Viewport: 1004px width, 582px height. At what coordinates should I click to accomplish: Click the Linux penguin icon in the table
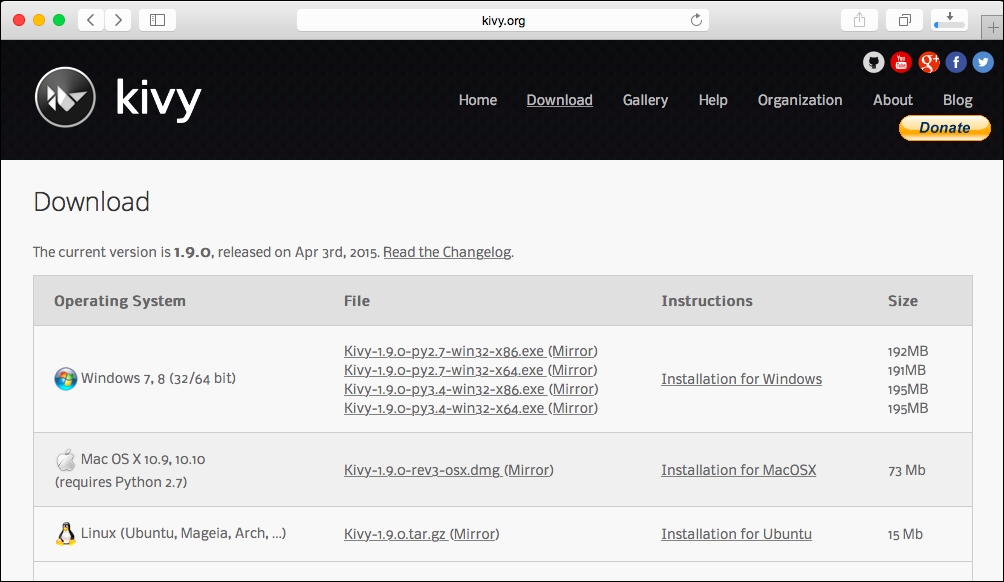tap(65, 534)
